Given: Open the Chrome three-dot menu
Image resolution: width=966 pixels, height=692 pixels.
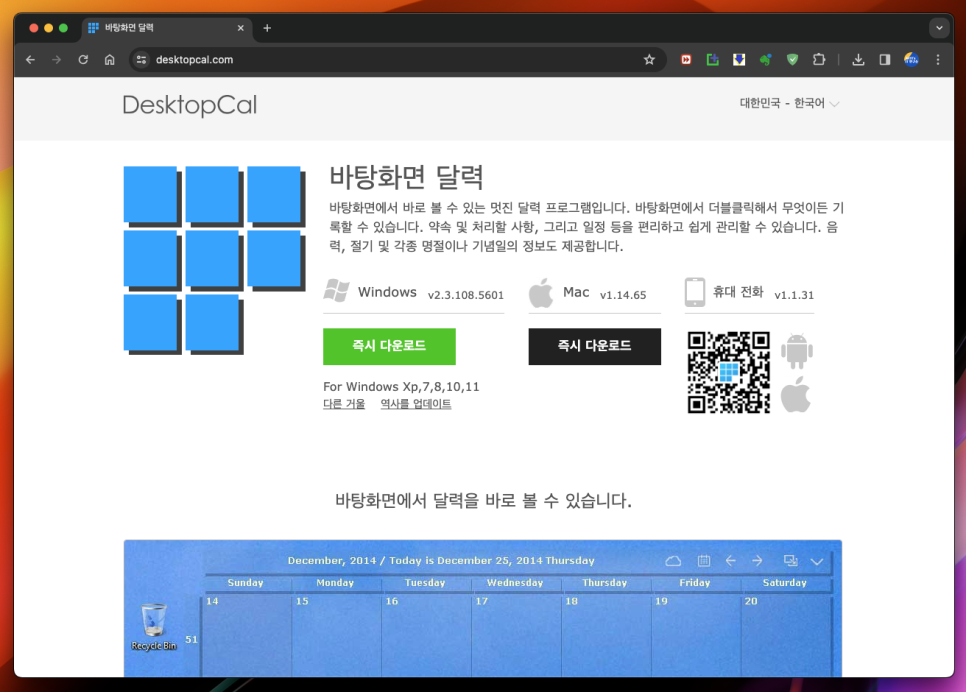Looking at the screenshot, I should [938, 60].
